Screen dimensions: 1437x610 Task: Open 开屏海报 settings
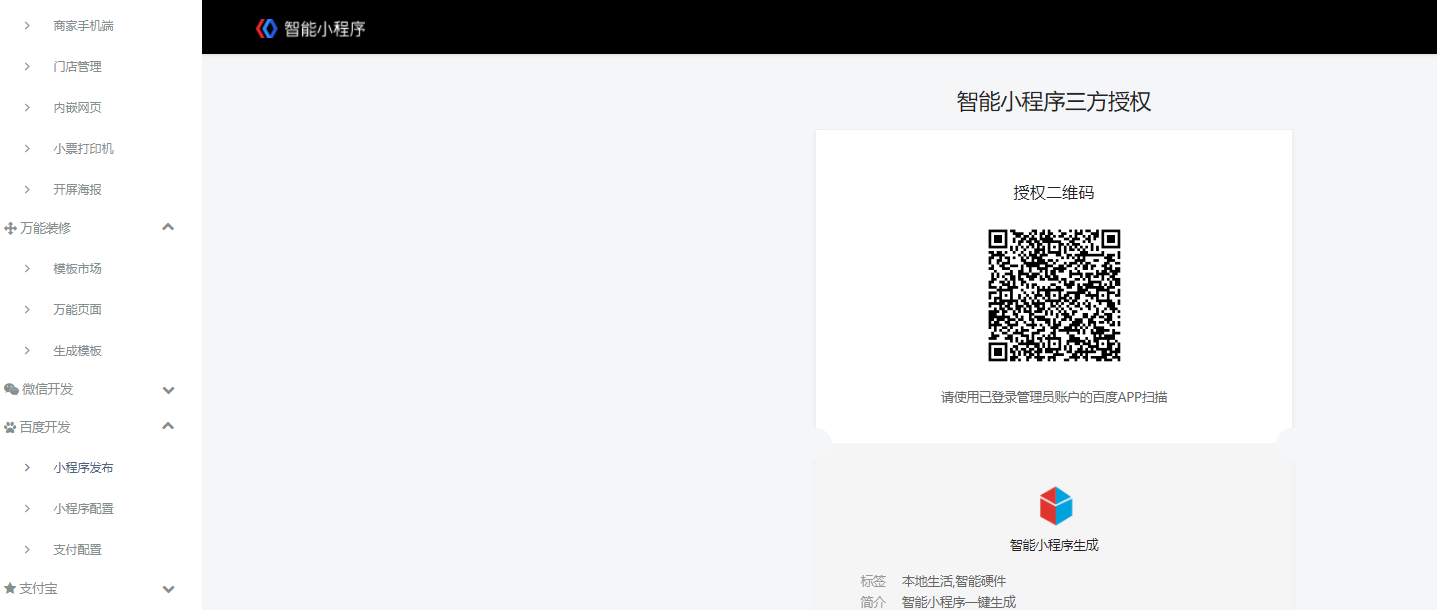click(x=77, y=189)
